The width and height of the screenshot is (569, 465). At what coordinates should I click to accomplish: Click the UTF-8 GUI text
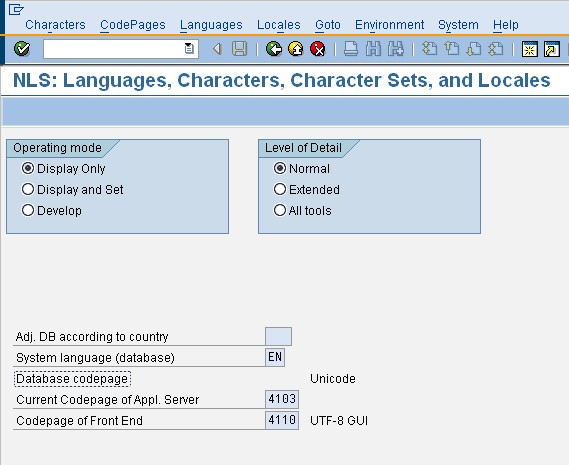(x=339, y=421)
